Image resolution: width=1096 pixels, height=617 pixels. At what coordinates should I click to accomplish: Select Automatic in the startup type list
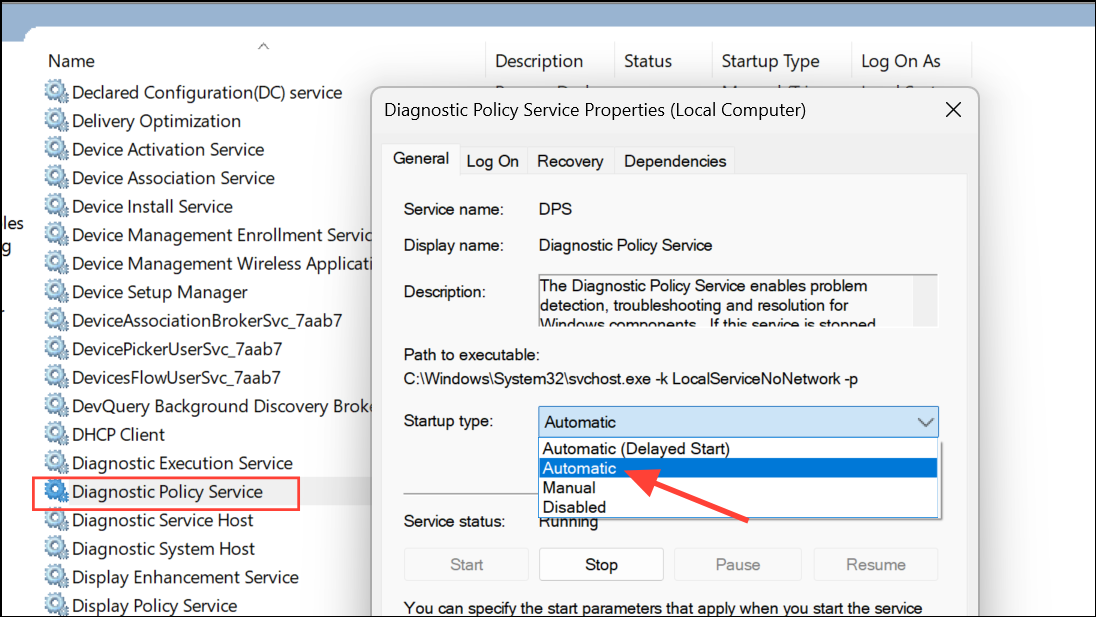coord(738,468)
